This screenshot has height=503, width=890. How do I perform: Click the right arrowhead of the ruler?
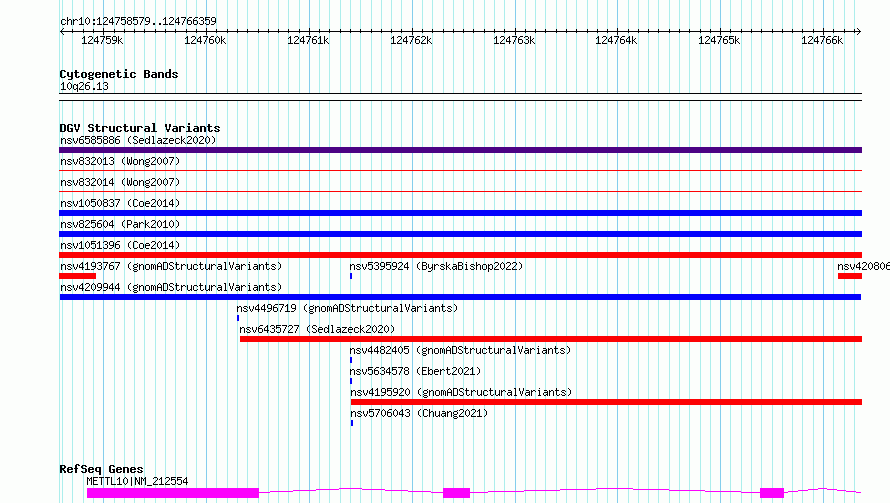tap(859, 32)
